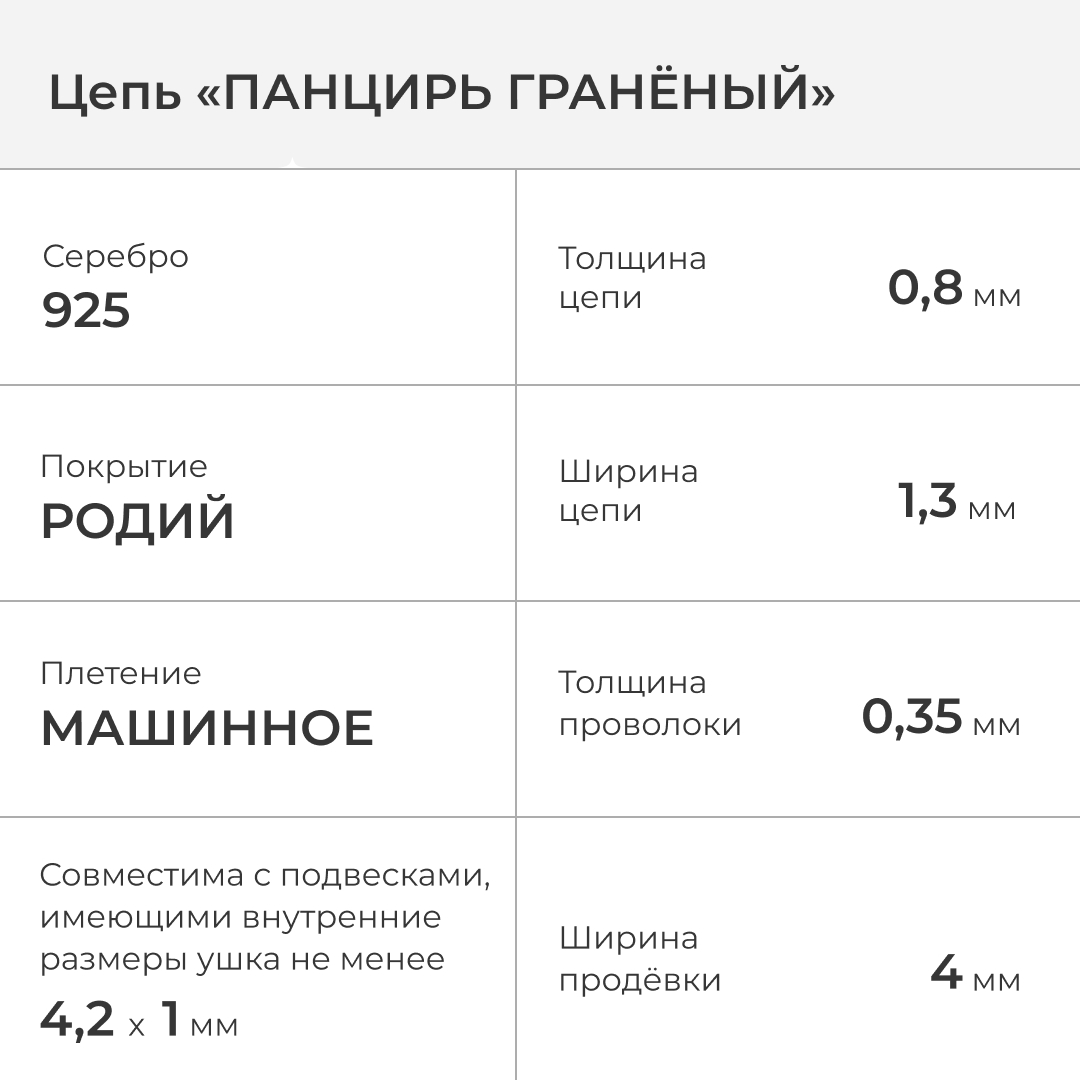Click the small triangle pointer under the header

pyautogui.click(x=291, y=163)
